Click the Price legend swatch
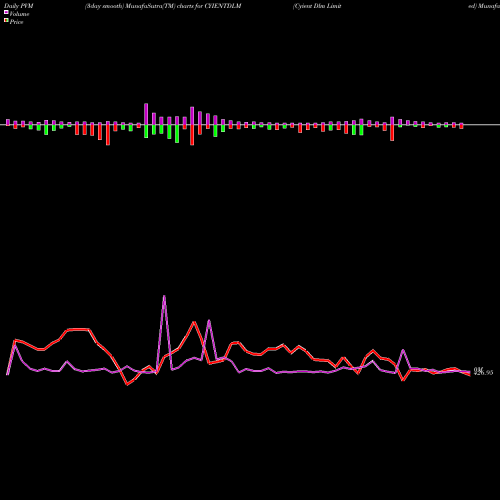The height and width of the screenshot is (500, 500). click(x=6, y=21)
